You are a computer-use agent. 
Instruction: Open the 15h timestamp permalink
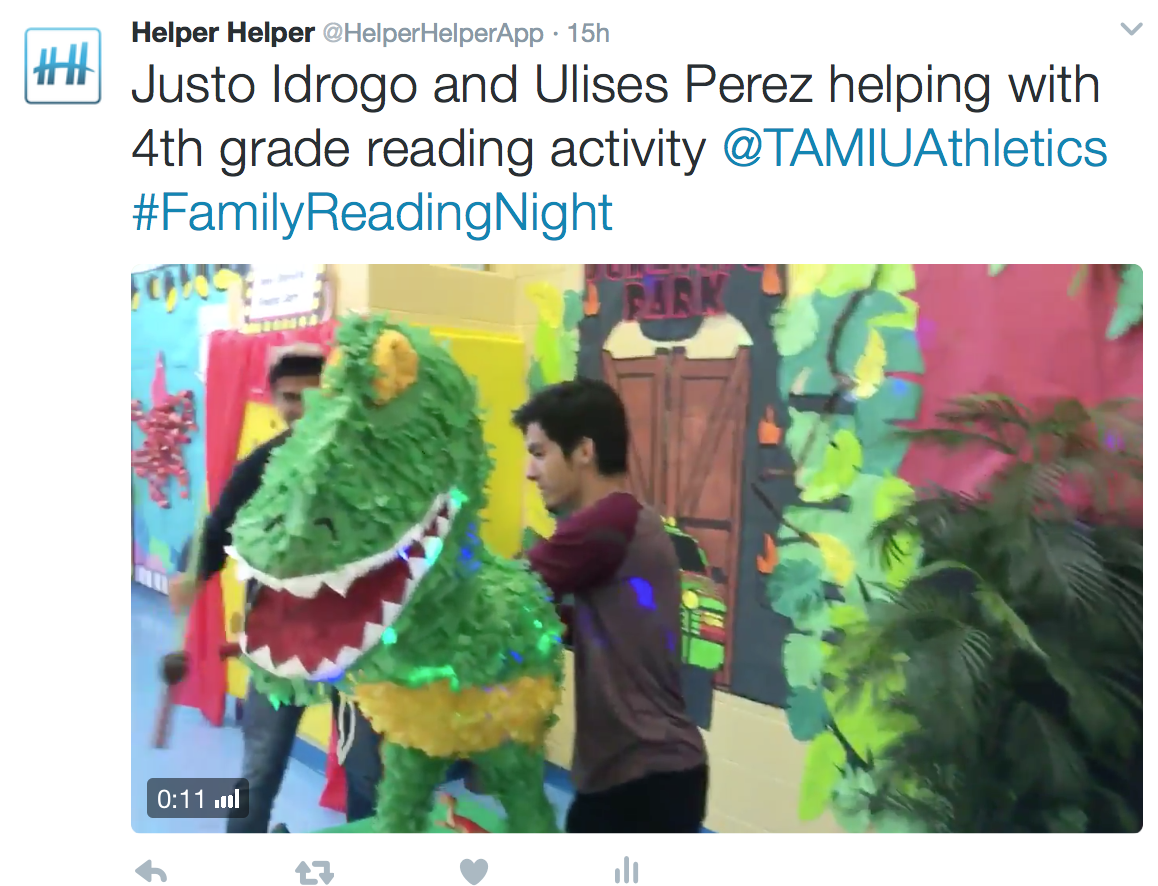point(588,33)
